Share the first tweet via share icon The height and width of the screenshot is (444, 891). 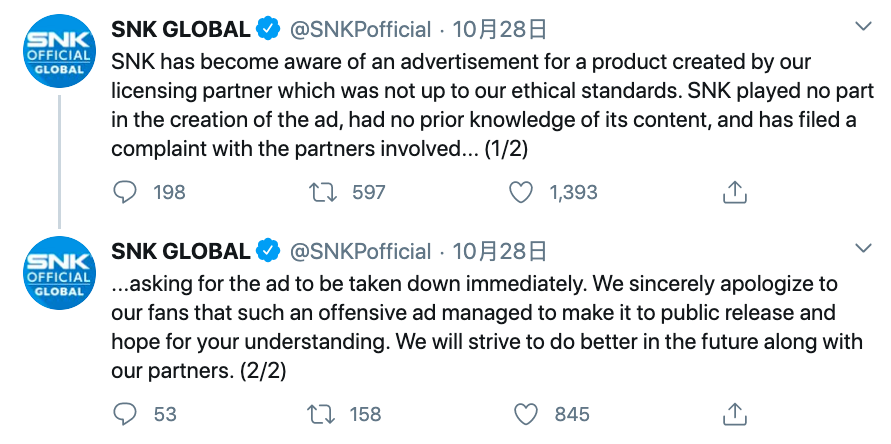tap(734, 192)
